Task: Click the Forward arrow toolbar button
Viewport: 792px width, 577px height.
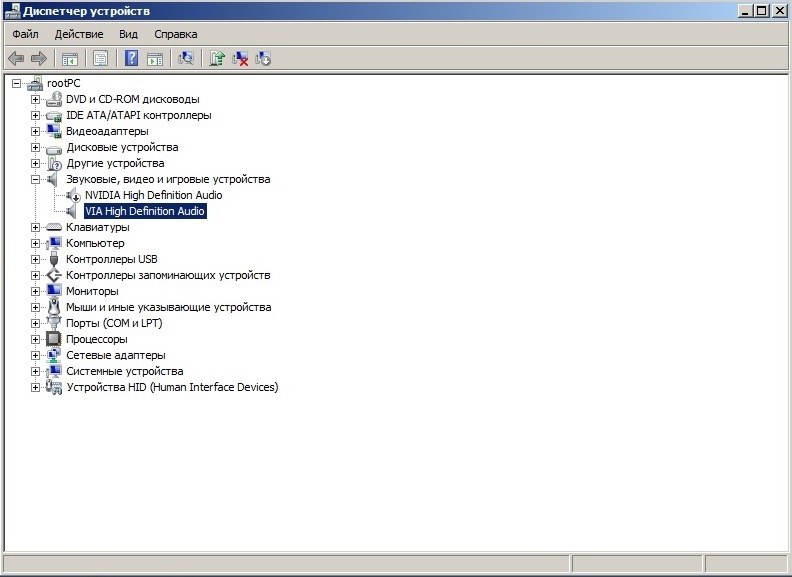Action: 39,59
